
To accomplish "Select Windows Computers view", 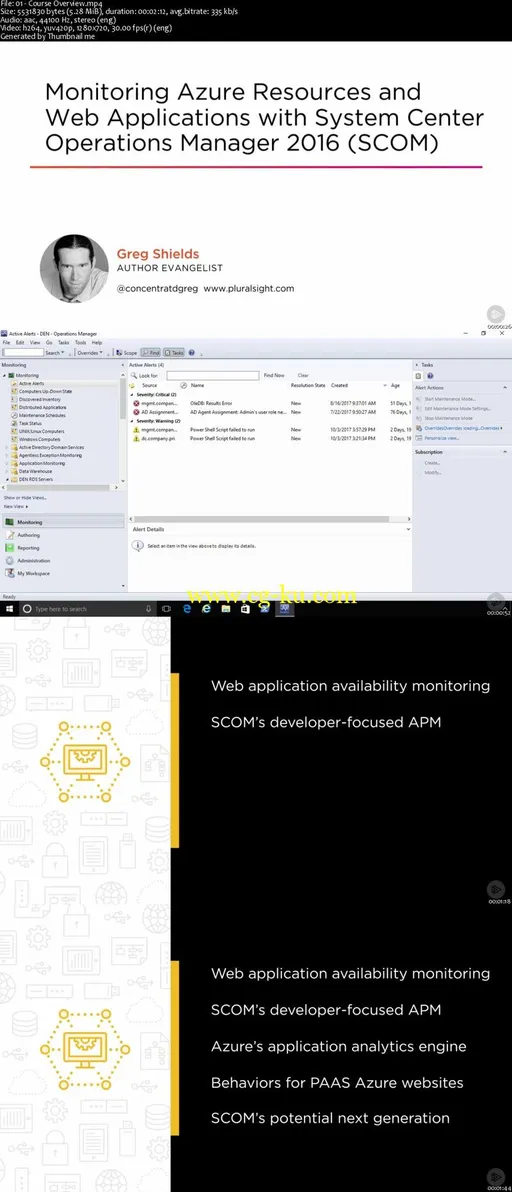I will [40, 439].
